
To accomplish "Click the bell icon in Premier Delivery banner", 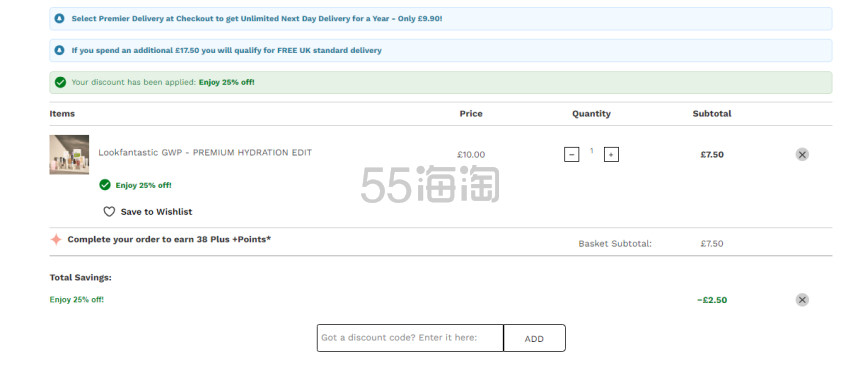I will point(59,19).
